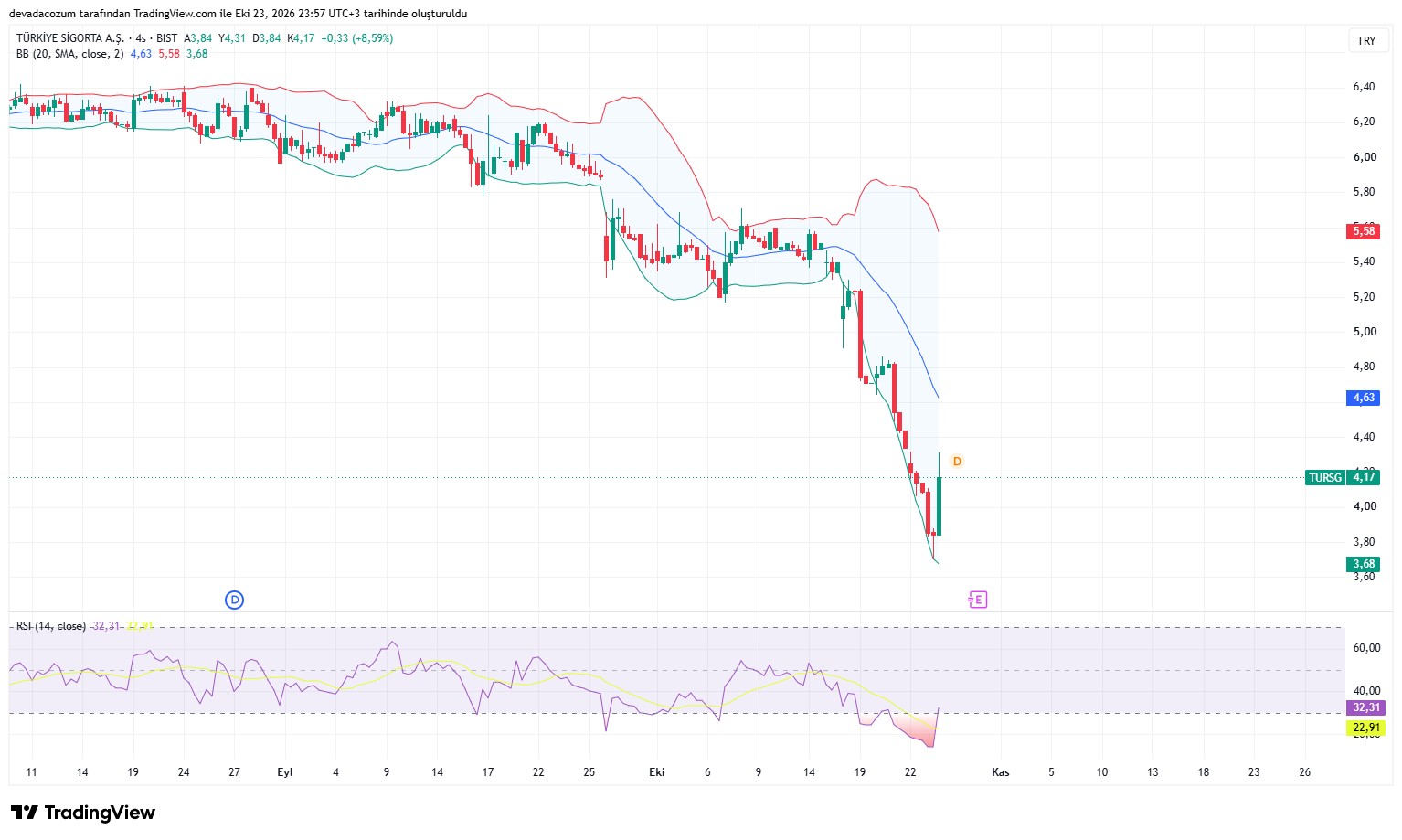Viewport: 1402px width, 840px height.
Task: Click the 60,00 RSI scale label
Action: [x=1367, y=648]
